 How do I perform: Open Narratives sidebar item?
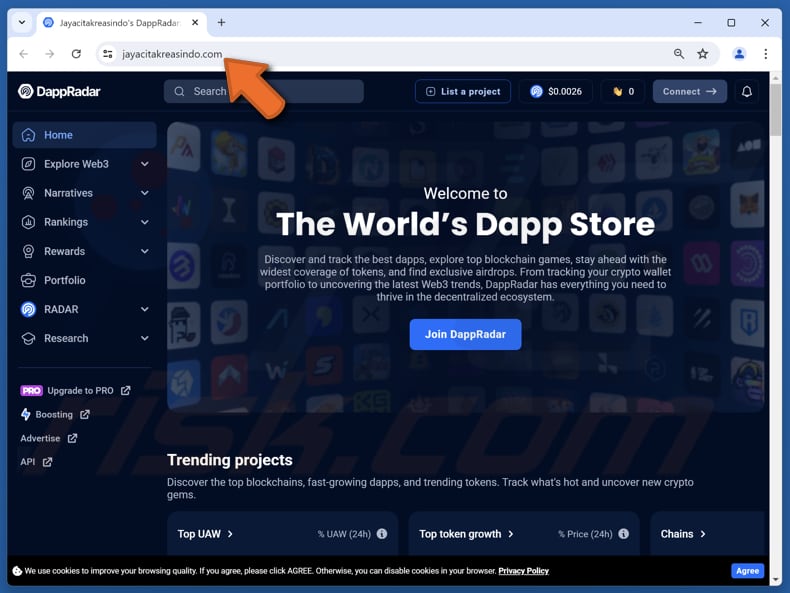click(x=68, y=193)
